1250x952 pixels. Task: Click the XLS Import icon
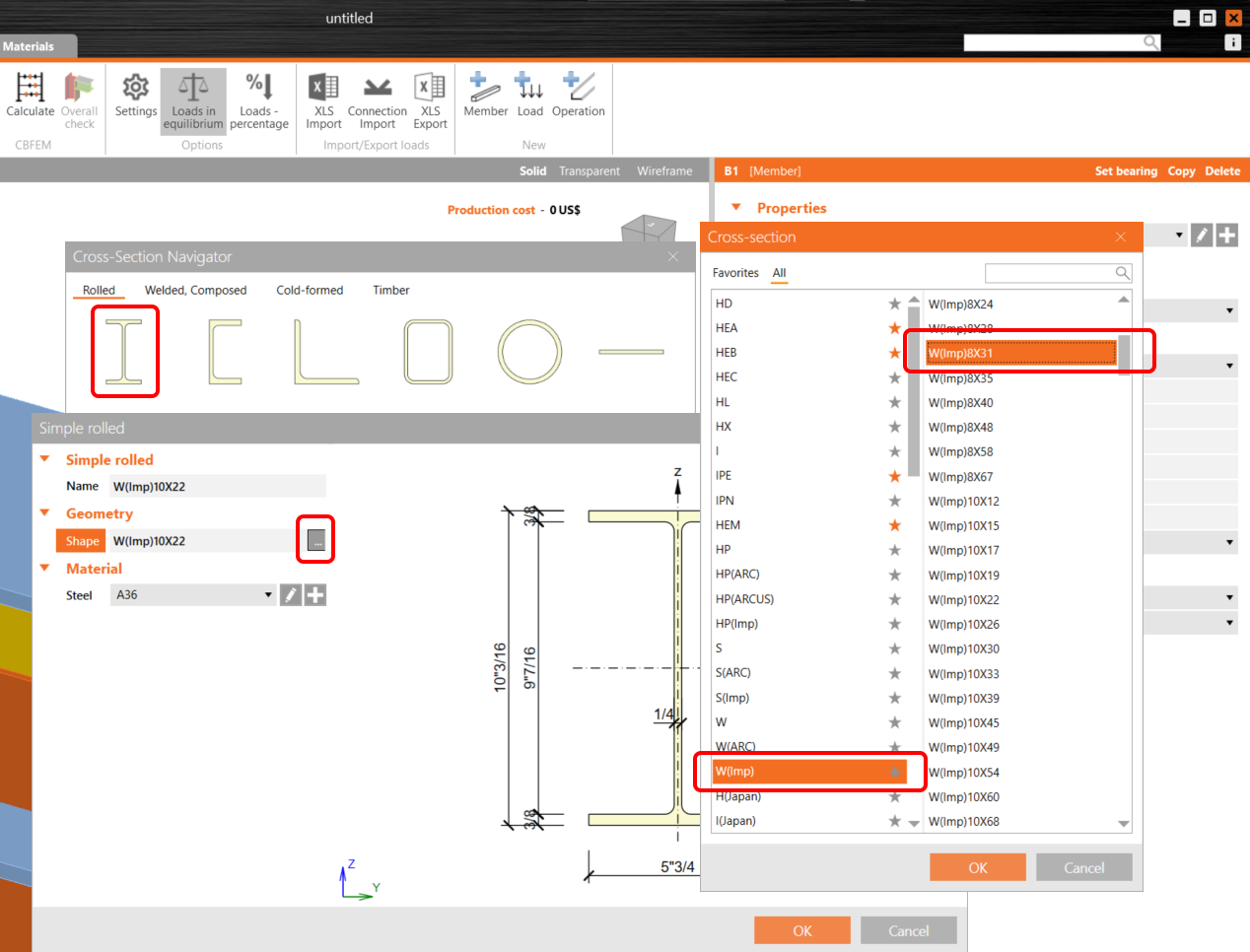point(322,94)
